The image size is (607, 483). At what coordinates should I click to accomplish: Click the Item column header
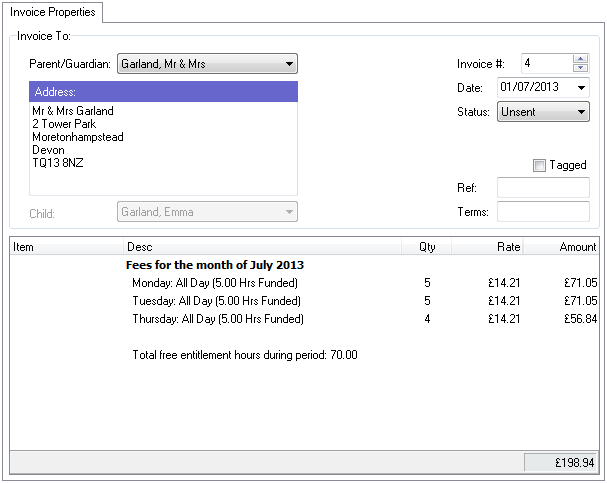click(x=66, y=247)
